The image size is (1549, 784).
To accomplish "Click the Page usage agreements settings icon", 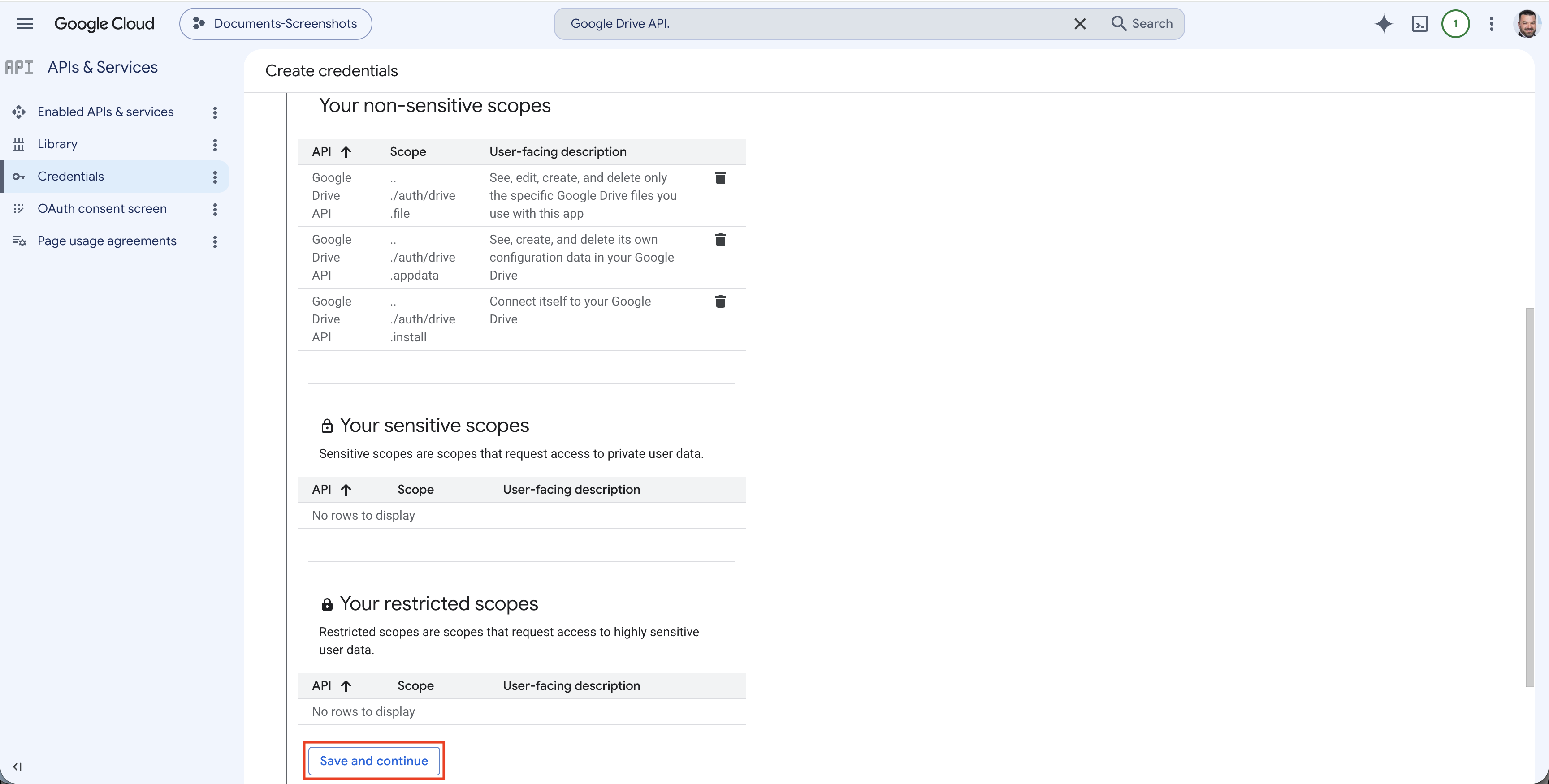I will tap(19, 241).
